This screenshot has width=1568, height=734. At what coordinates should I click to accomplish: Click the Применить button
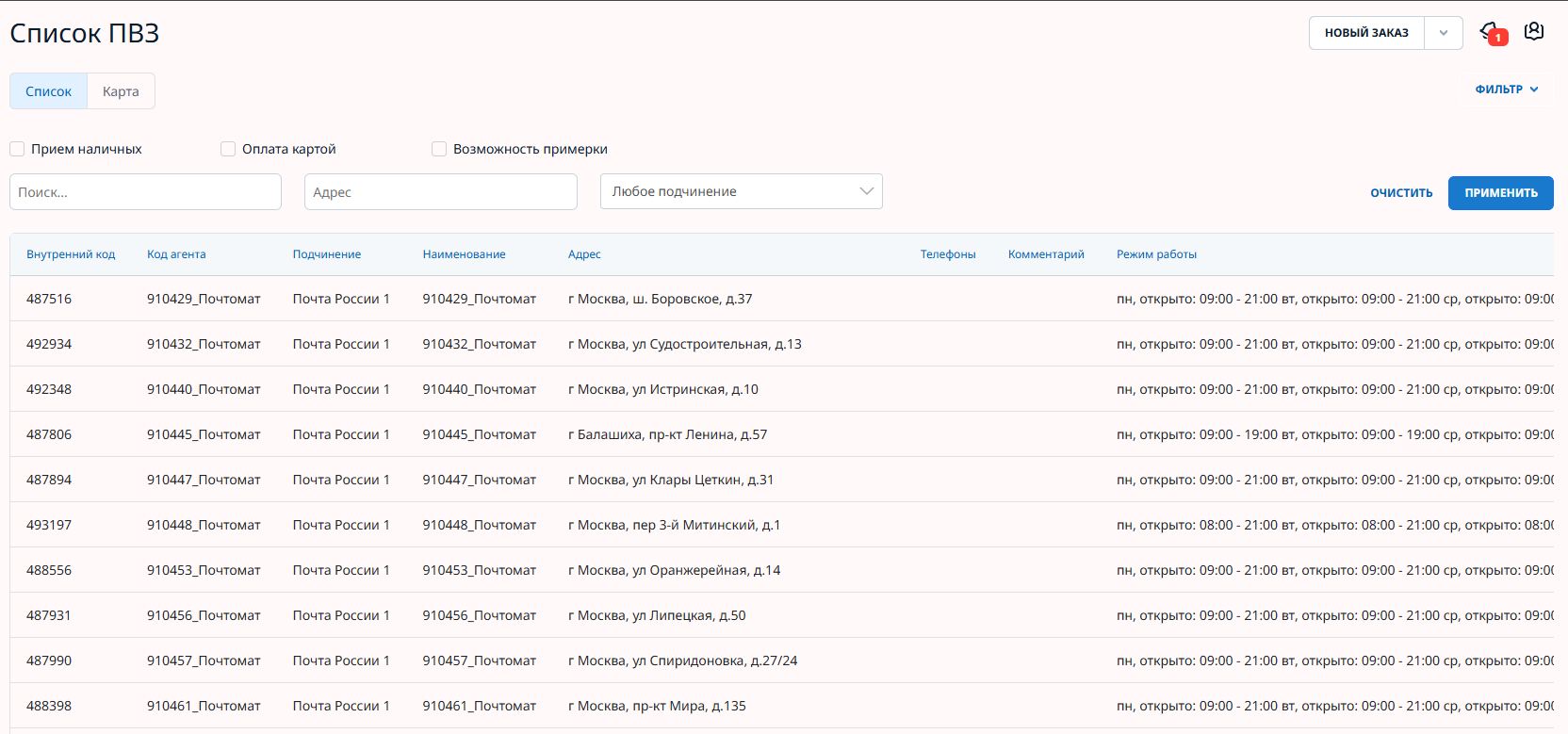1500,193
